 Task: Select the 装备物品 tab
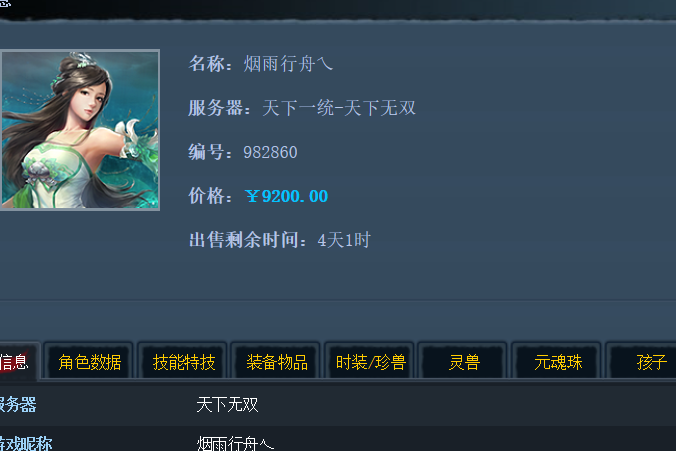tap(276, 362)
